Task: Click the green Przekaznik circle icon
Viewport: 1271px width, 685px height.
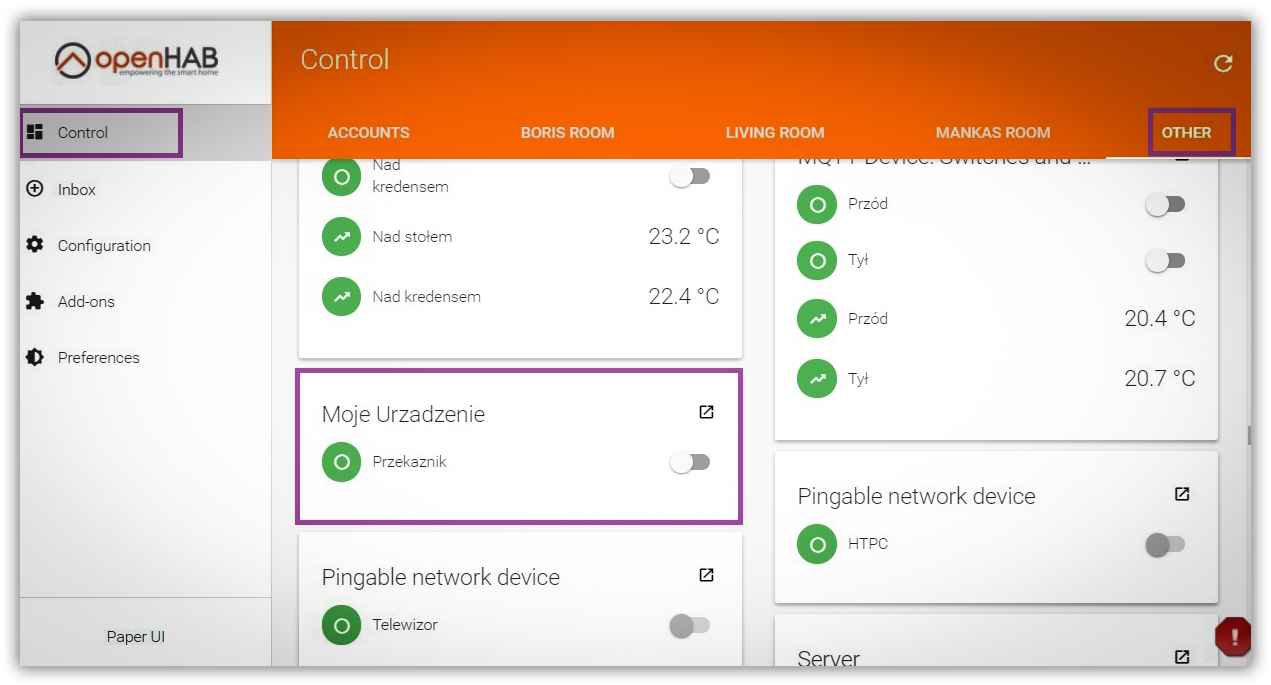Action: tap(342, 462)
